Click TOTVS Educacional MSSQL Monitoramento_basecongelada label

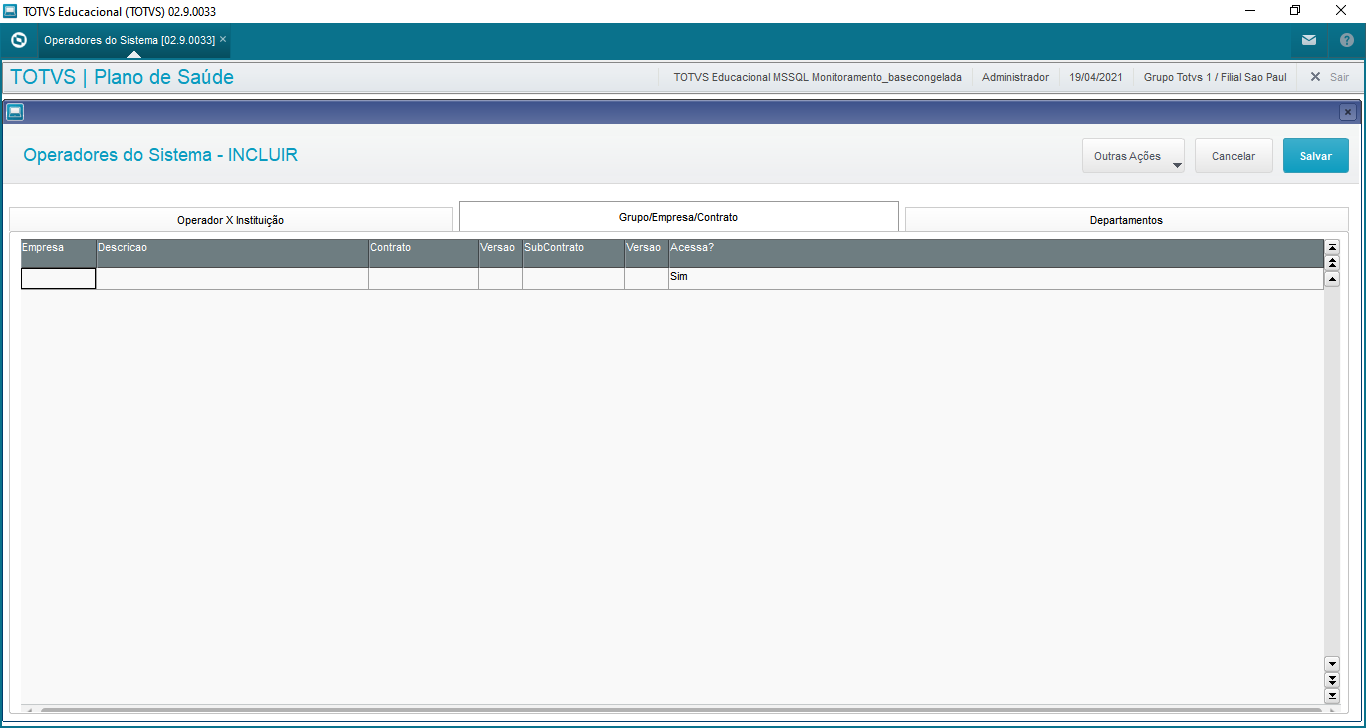pos(818,77)
